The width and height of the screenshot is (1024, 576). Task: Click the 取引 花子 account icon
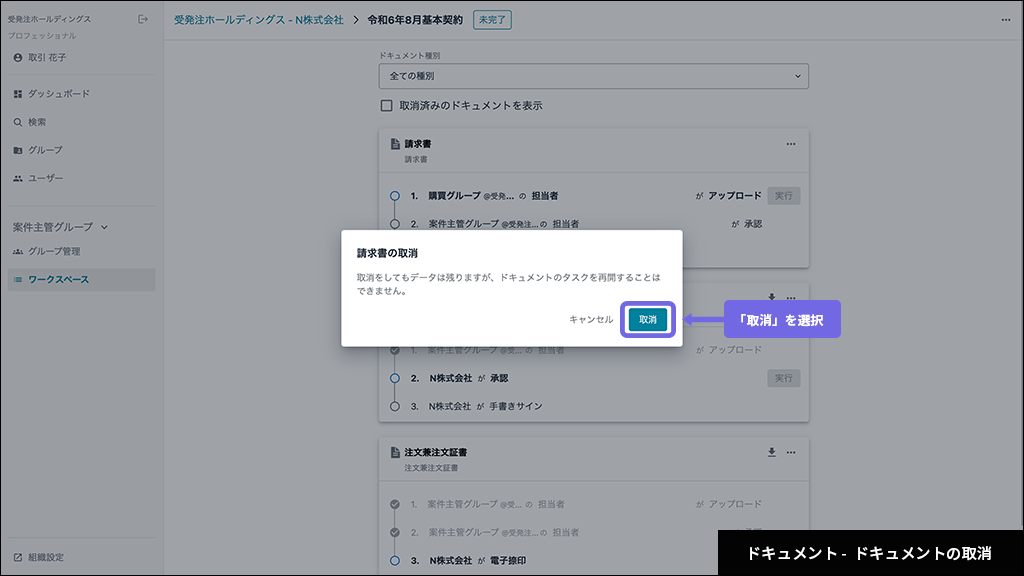point(18,57)
